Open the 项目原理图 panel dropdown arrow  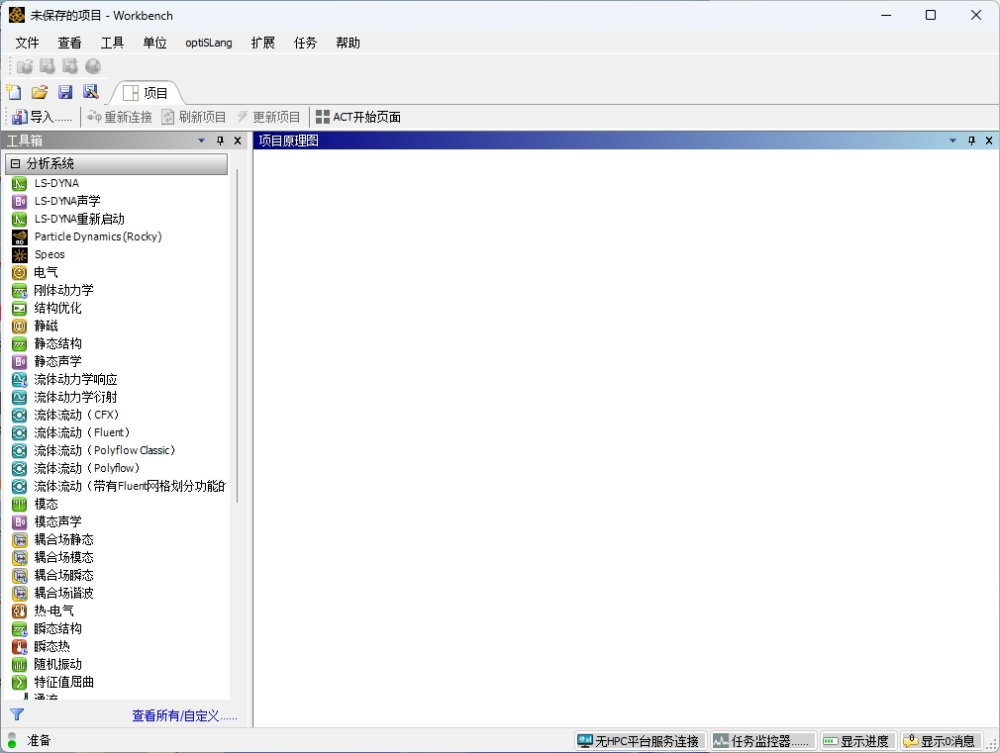(953, 141)
